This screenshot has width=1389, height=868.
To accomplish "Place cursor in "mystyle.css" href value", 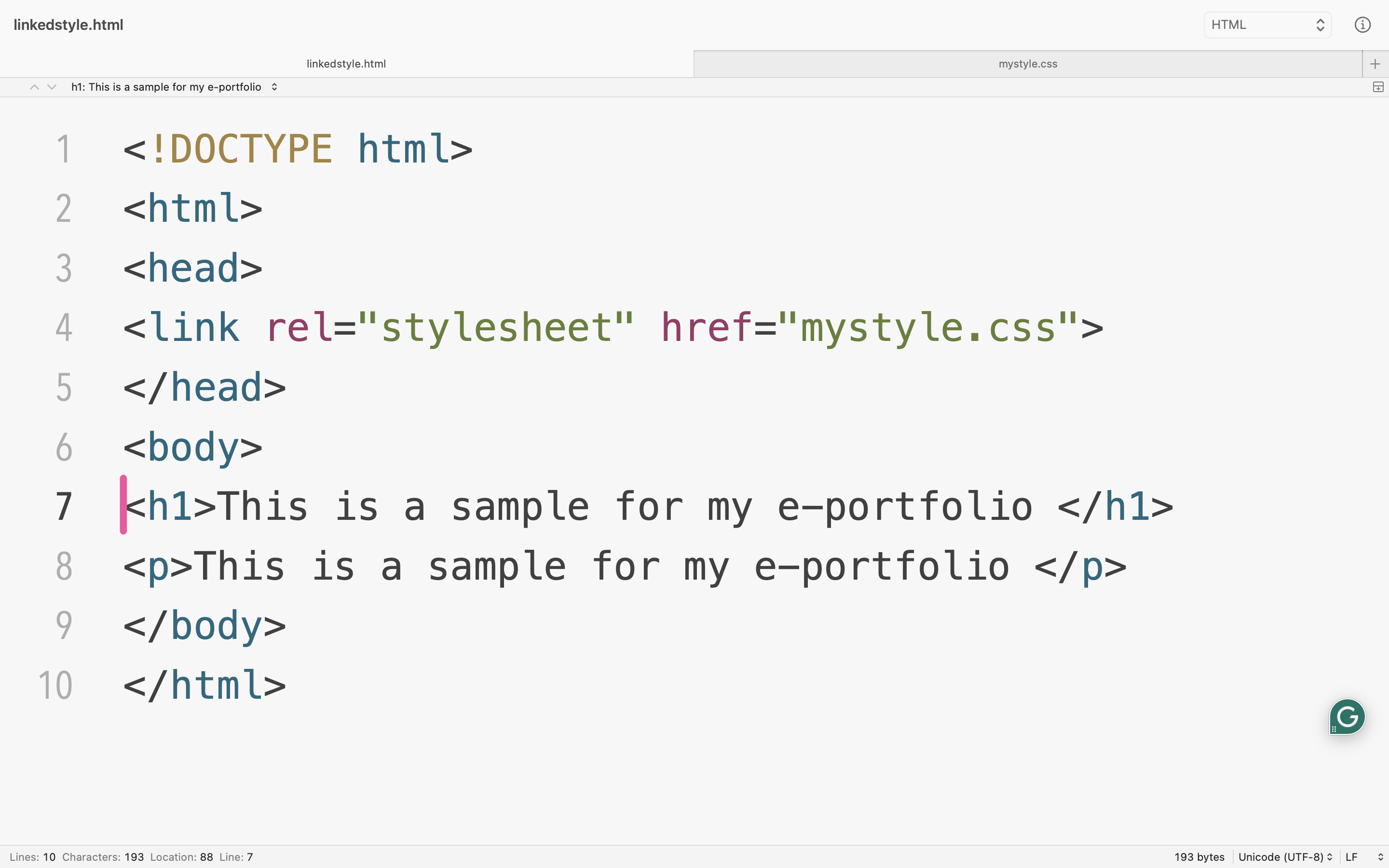I will pyautogui.click(x=928, y=328).
